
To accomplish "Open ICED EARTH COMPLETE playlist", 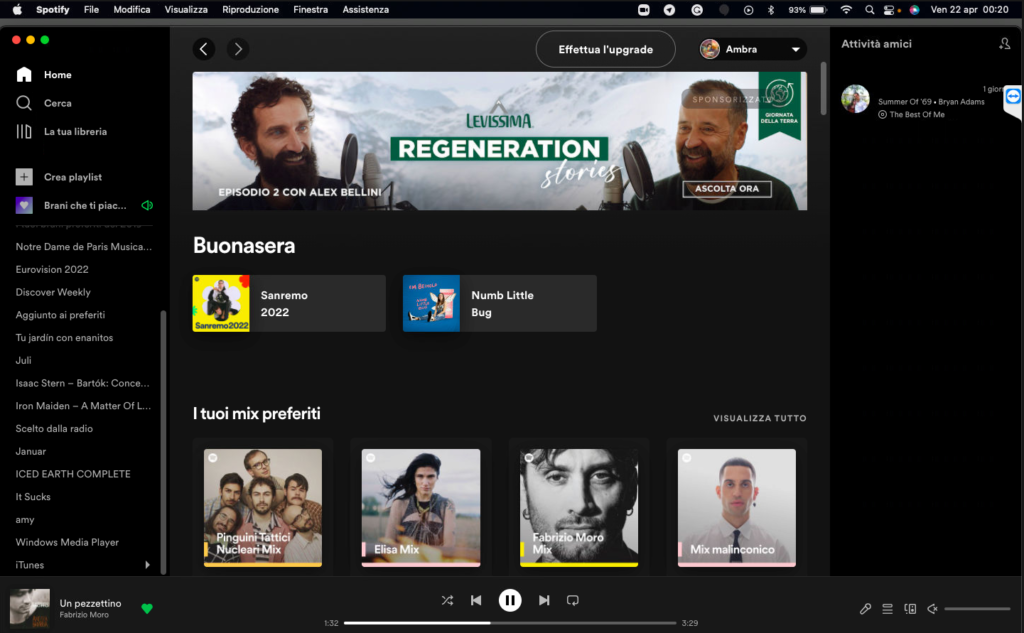I will point(73,474).
